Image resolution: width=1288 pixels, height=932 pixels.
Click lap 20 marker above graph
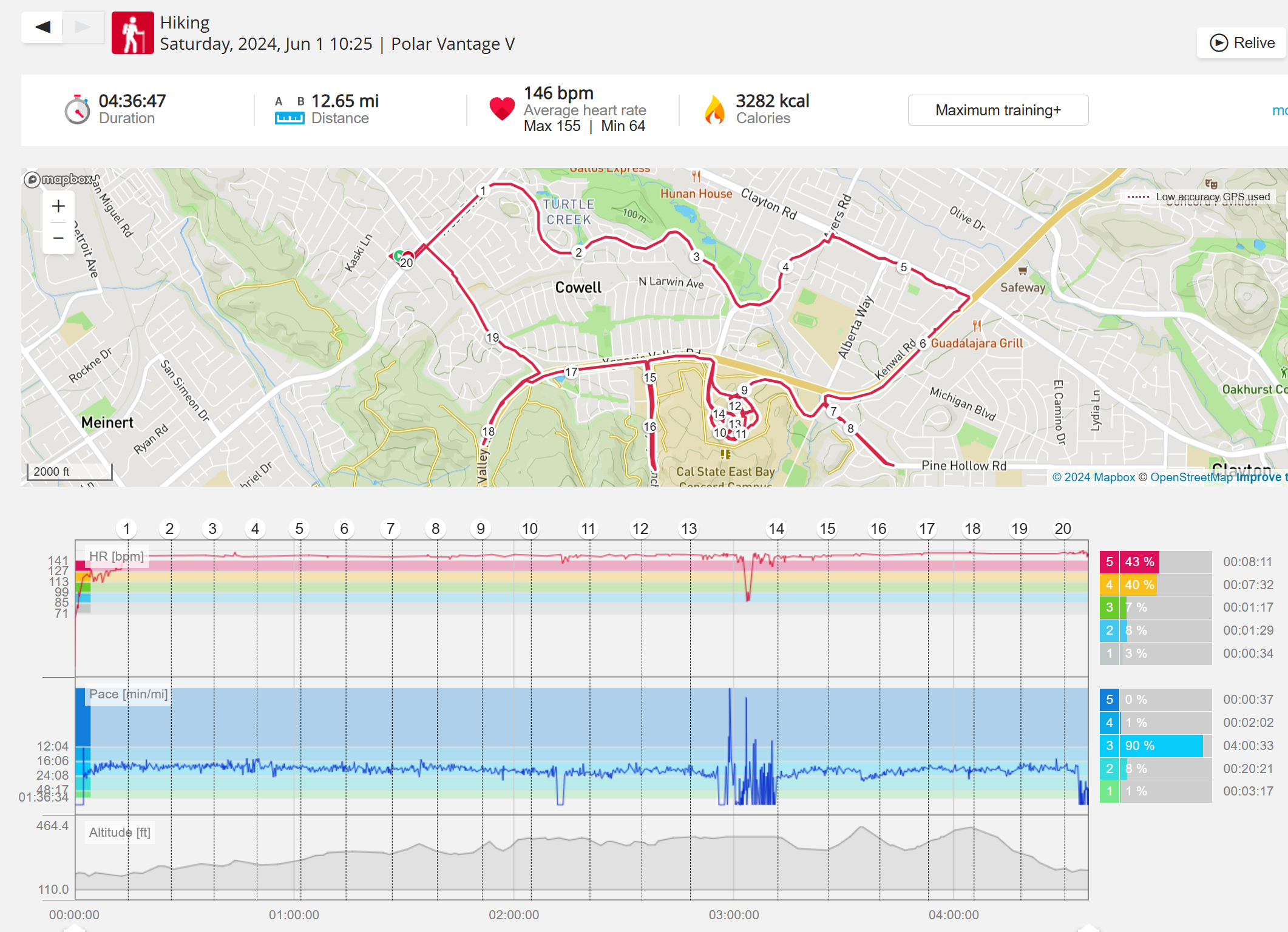pyautogui.click(x=1062, y=529)
